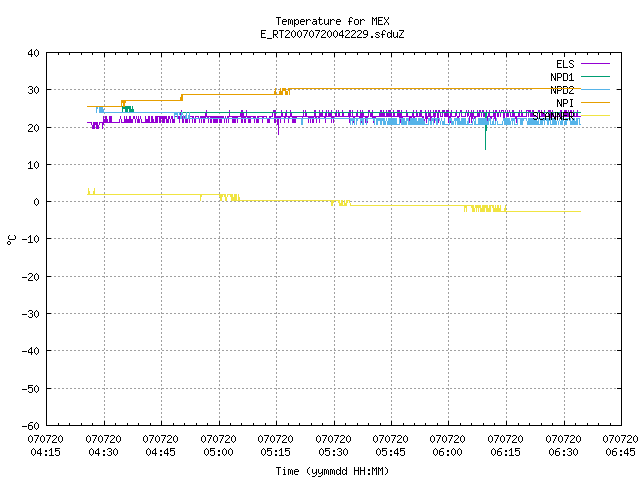Viewport: 640px width, 480px height.
Task: Click the y-axis label 30
Action: (33, 90)
